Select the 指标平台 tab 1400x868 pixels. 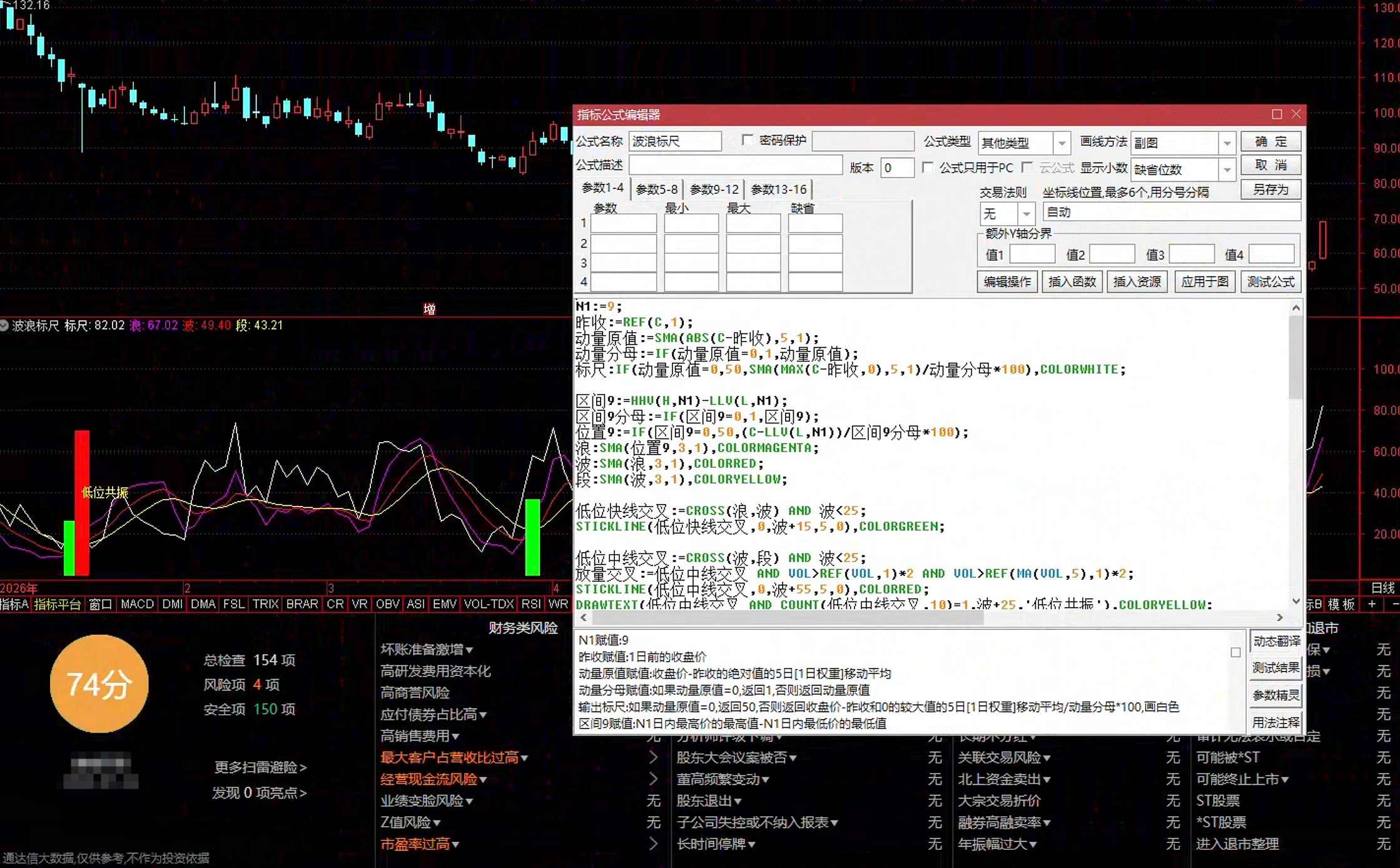click(x=57, y=604)
